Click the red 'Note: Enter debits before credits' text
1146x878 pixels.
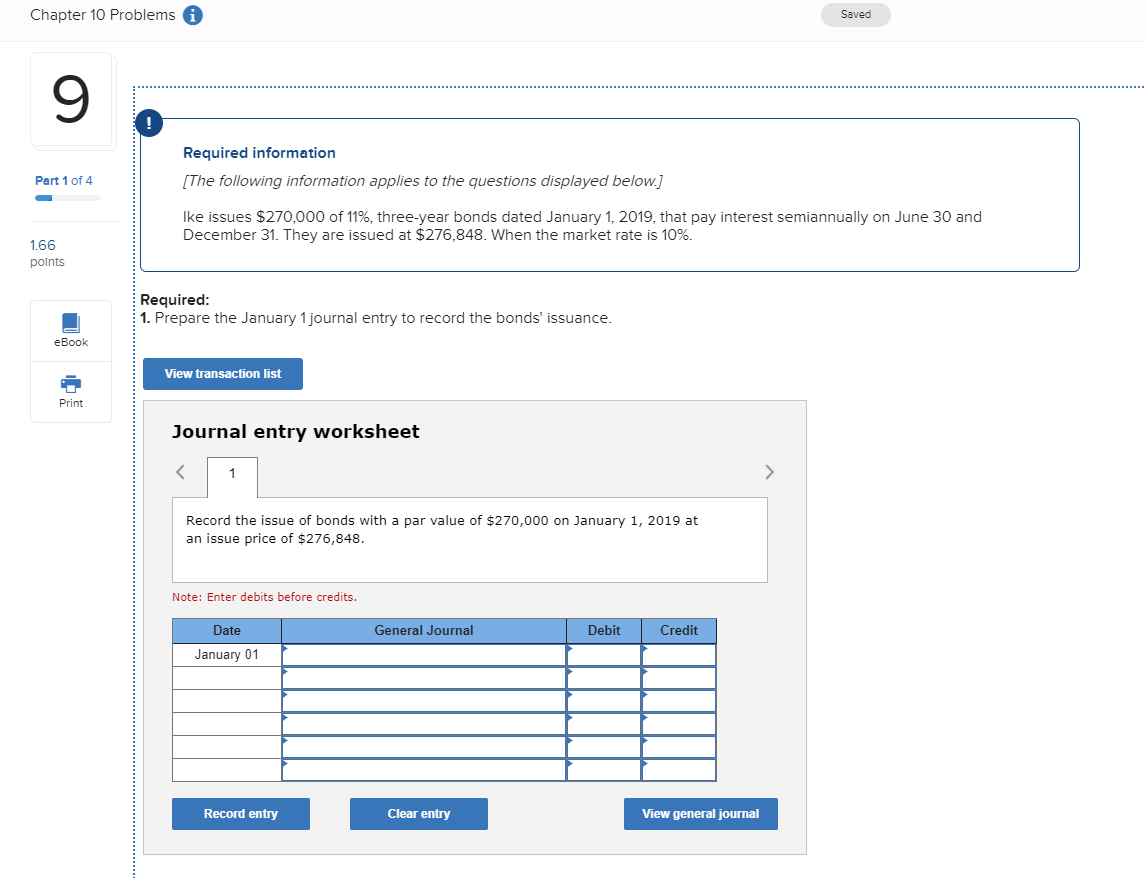click(x=265, y=597)
